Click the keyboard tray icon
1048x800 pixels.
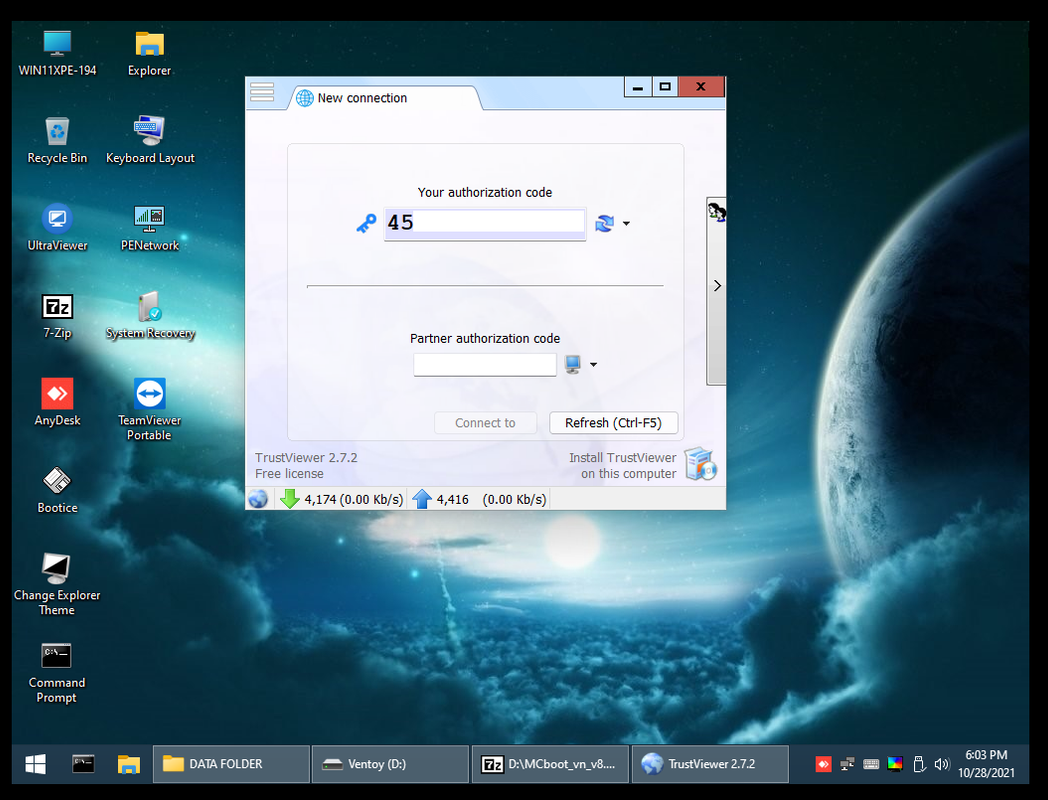(871, 764)
